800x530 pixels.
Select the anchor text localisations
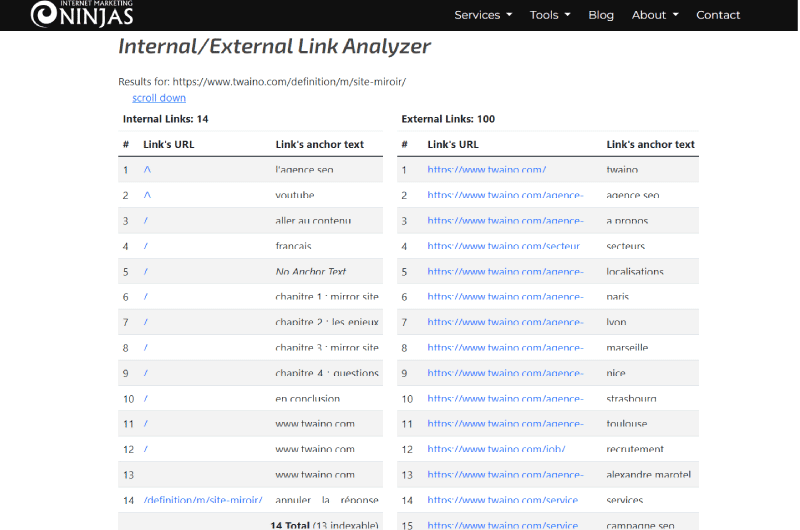(x=635, y=272)
